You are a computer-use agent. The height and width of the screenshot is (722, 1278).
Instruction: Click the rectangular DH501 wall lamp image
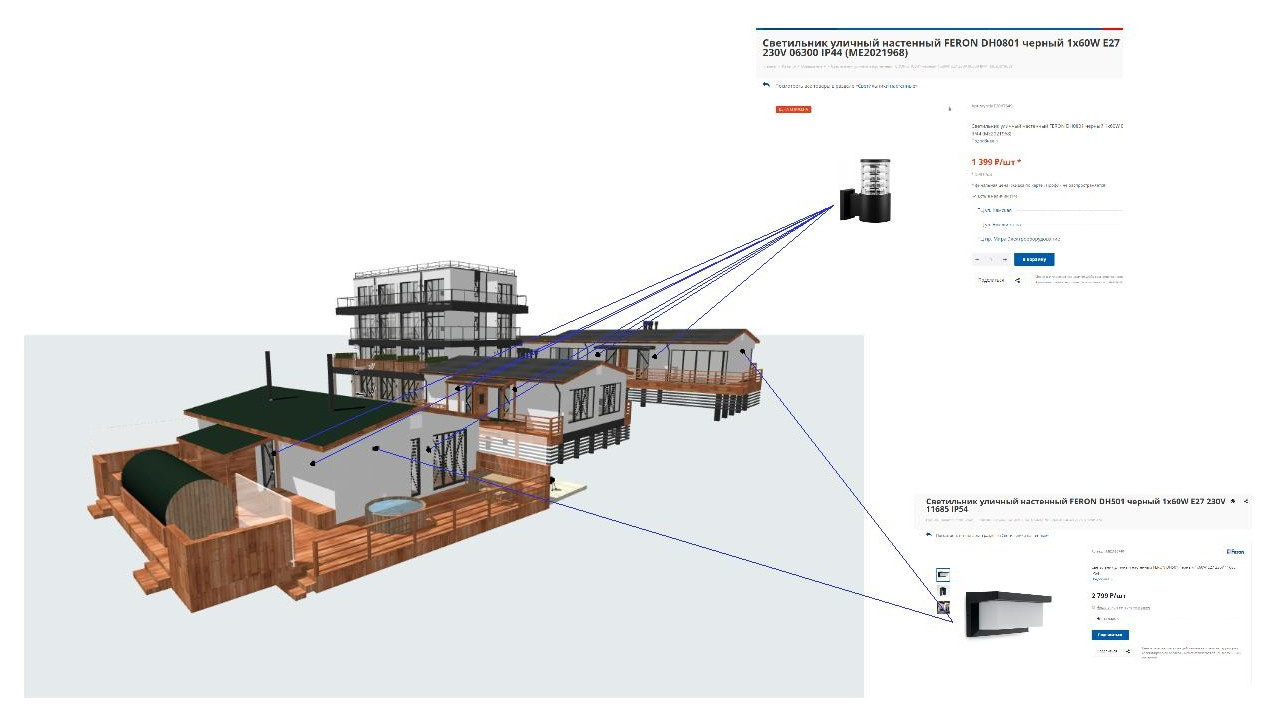1007,612
